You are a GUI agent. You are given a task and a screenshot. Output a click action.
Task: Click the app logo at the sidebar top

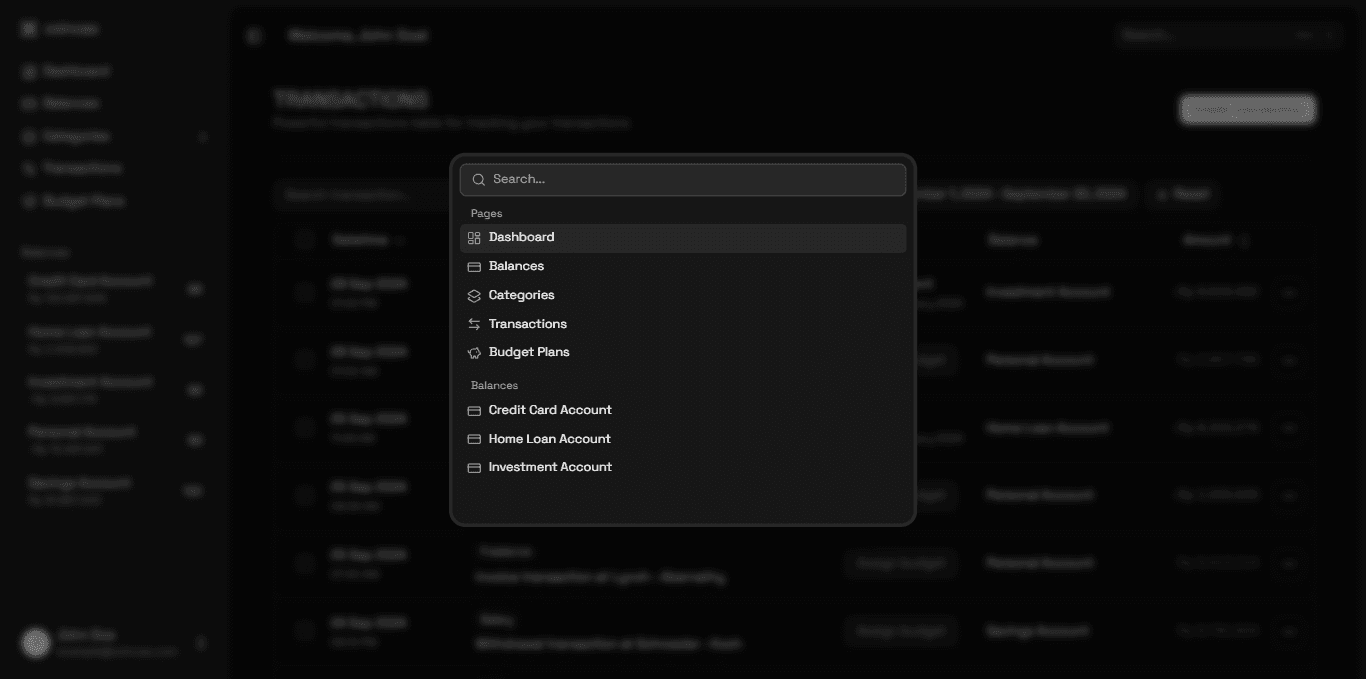coord(28,28)
